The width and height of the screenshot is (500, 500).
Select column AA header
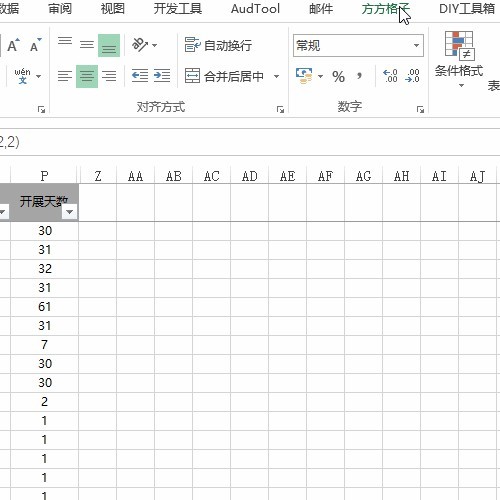pyautogui.click(x=135, y=176)
